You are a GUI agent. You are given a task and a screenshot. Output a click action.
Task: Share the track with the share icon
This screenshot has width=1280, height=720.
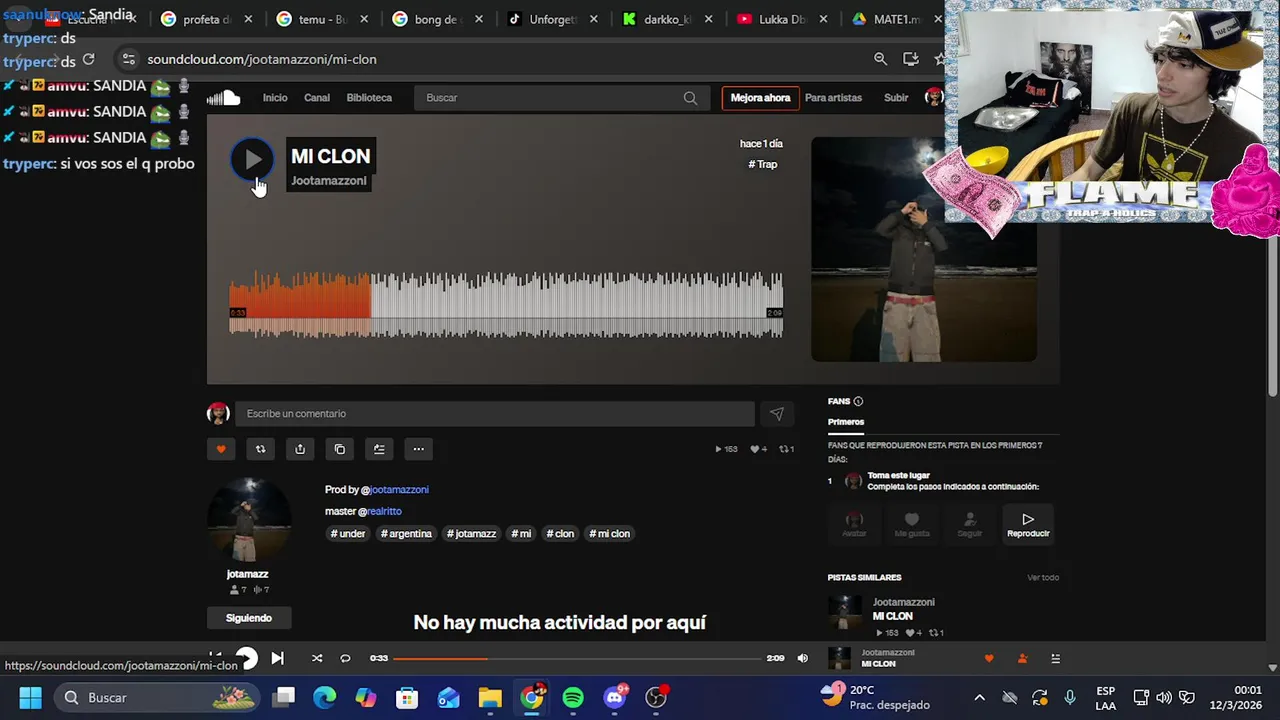click(300, 449)
